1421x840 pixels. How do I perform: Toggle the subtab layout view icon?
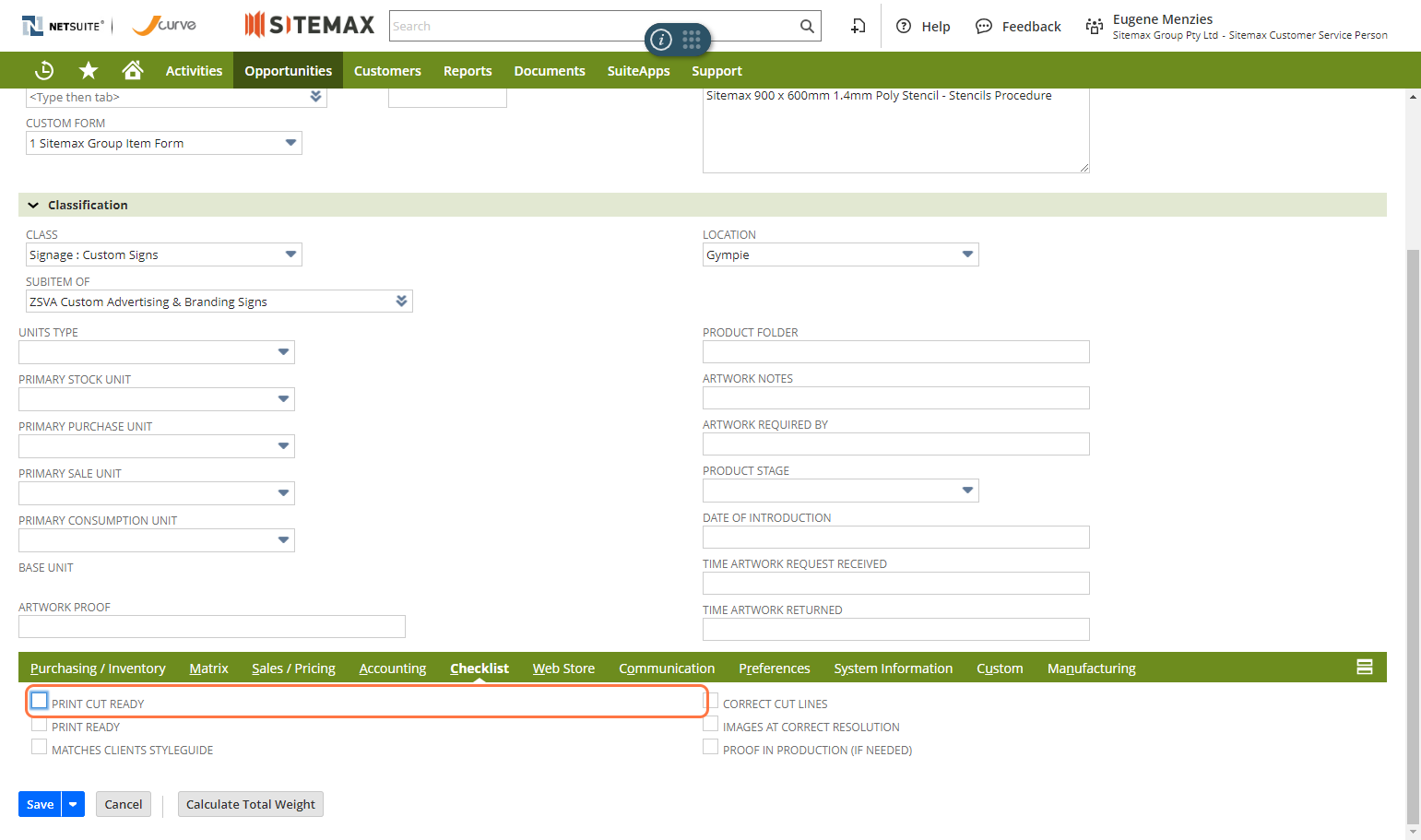pos(1365,667)
